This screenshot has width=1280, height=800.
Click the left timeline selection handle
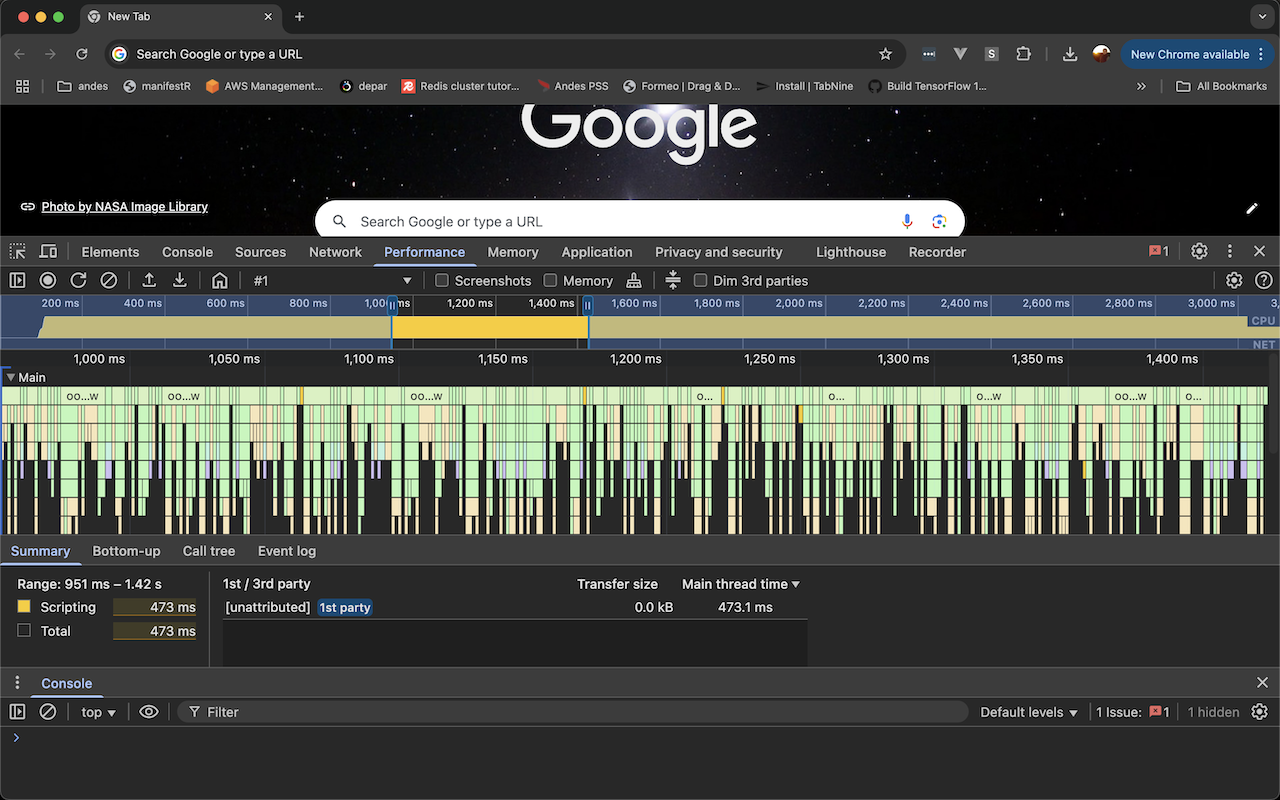[393, 304]
